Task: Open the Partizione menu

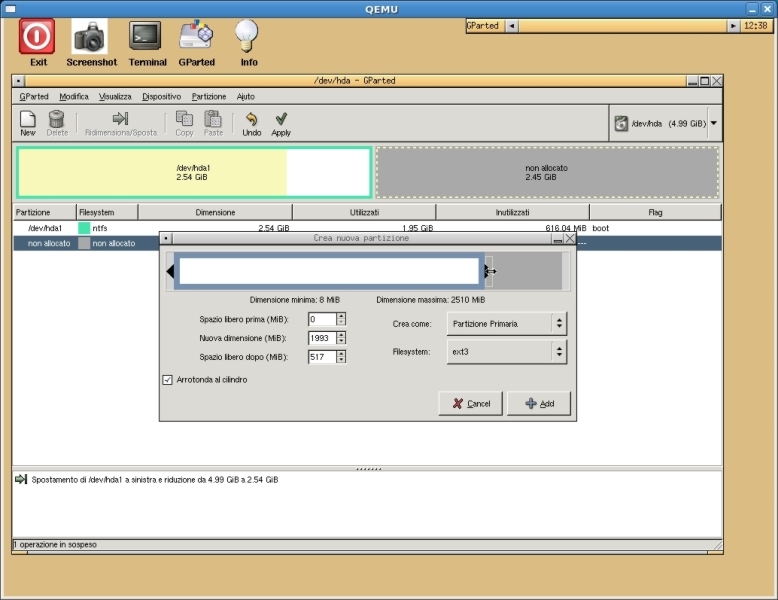Action: point(208,96)
